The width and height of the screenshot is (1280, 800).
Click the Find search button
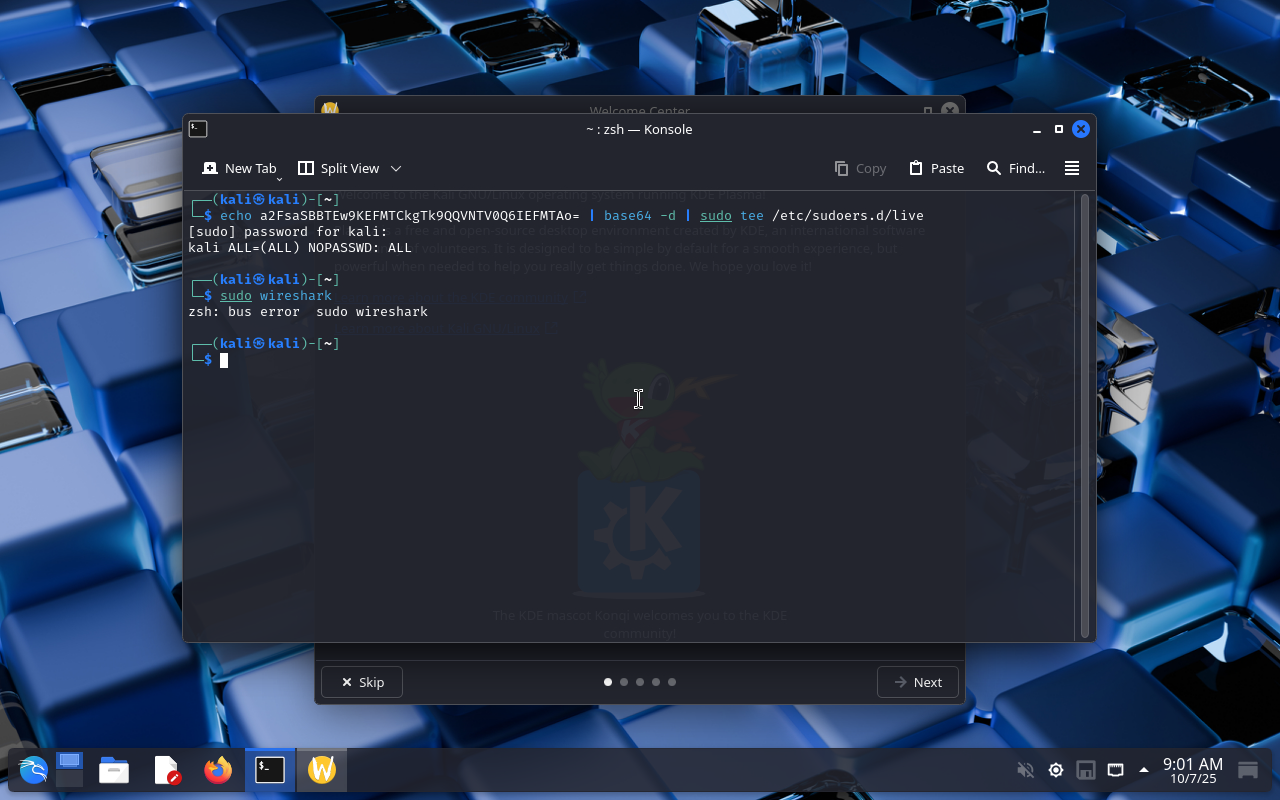tap(1015, 168)
